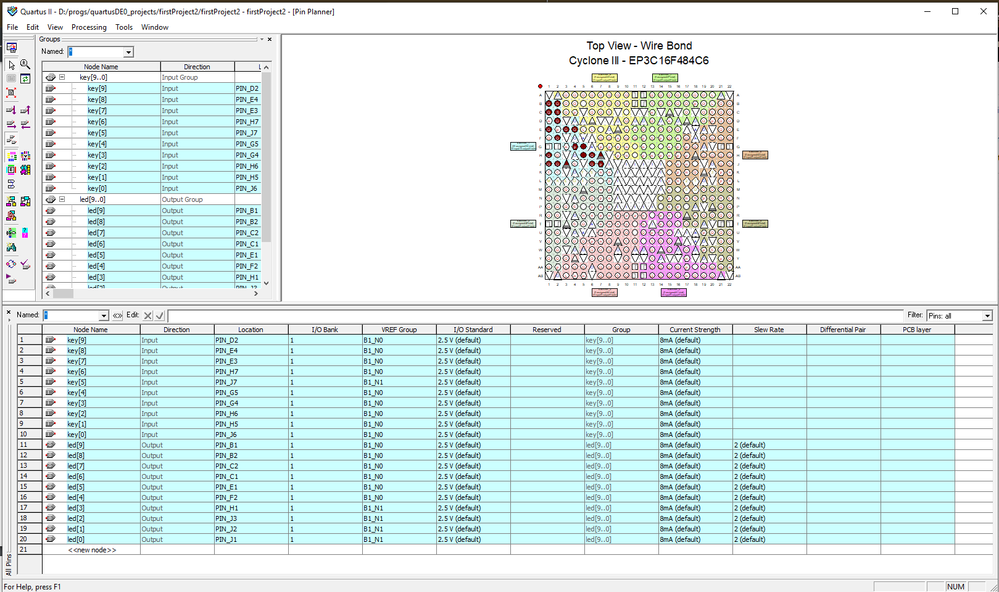This screenshot has width=999, height=592.
Task: Sort All Pins by I/O Bank header
Action: [325, 329]
